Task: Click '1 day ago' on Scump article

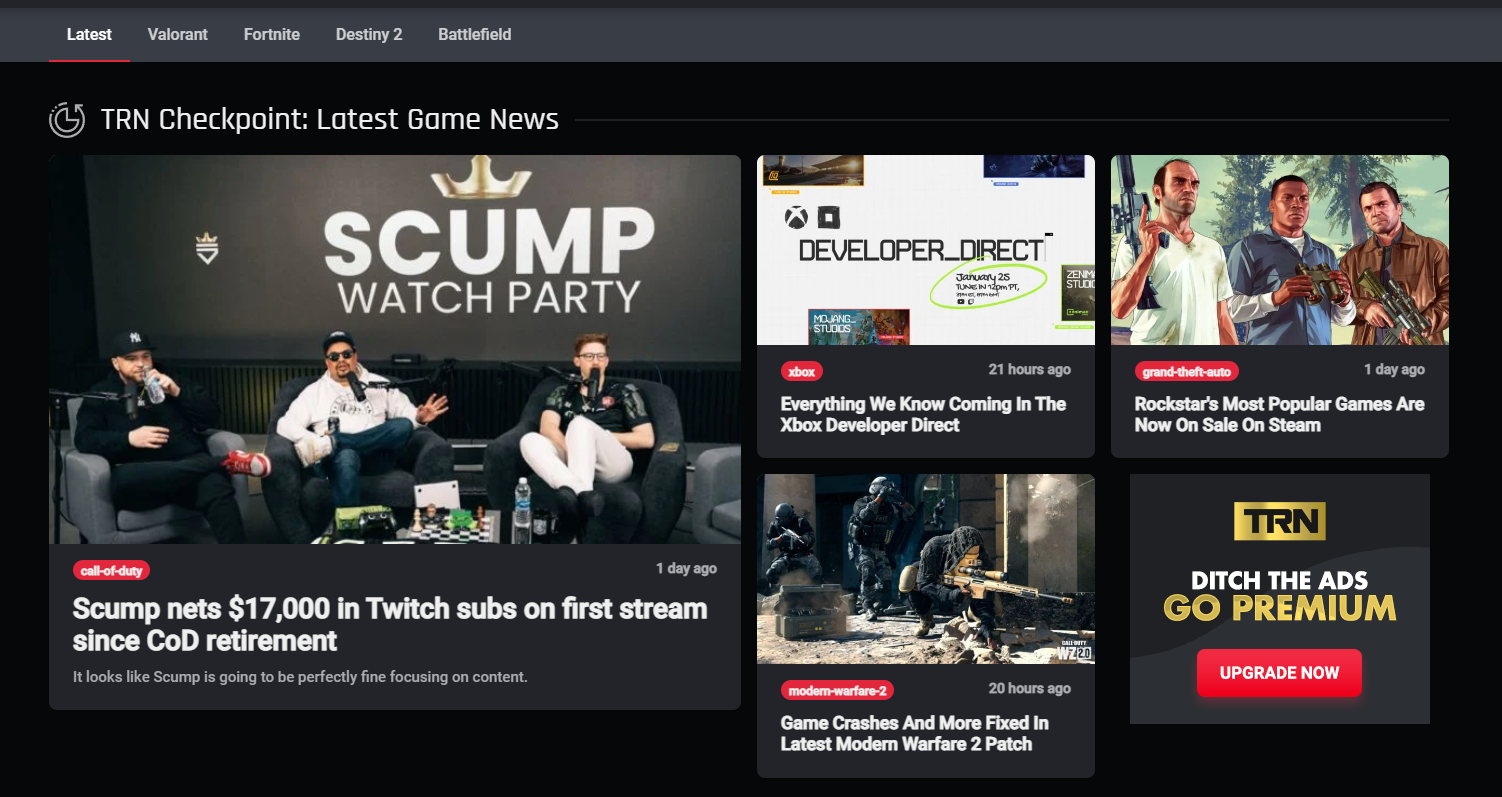Action: 686,568
